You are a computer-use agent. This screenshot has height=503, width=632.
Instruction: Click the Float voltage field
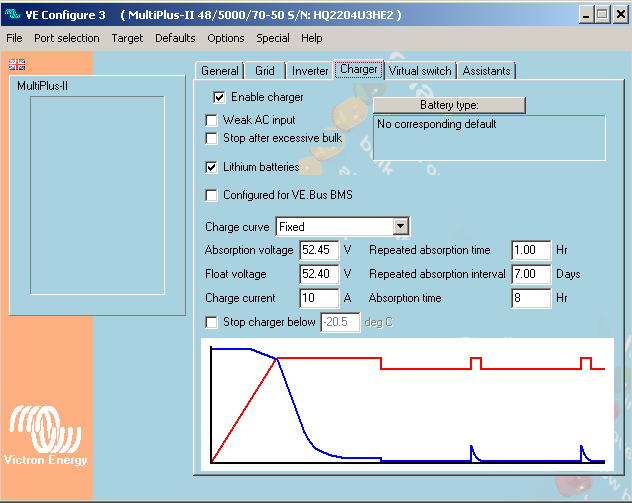[319, 274]
